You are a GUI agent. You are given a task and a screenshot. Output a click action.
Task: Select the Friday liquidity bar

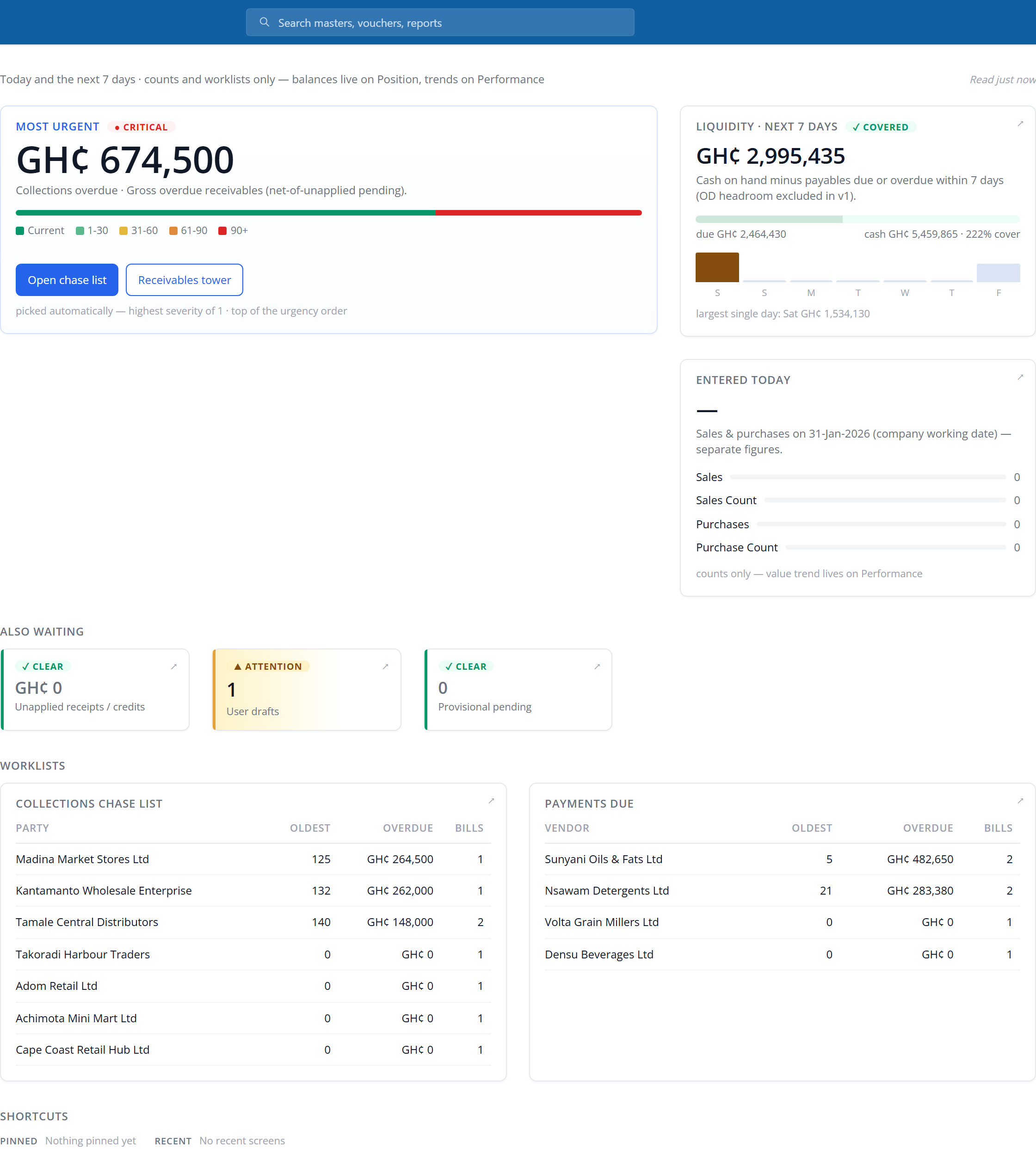click(998, 273)
